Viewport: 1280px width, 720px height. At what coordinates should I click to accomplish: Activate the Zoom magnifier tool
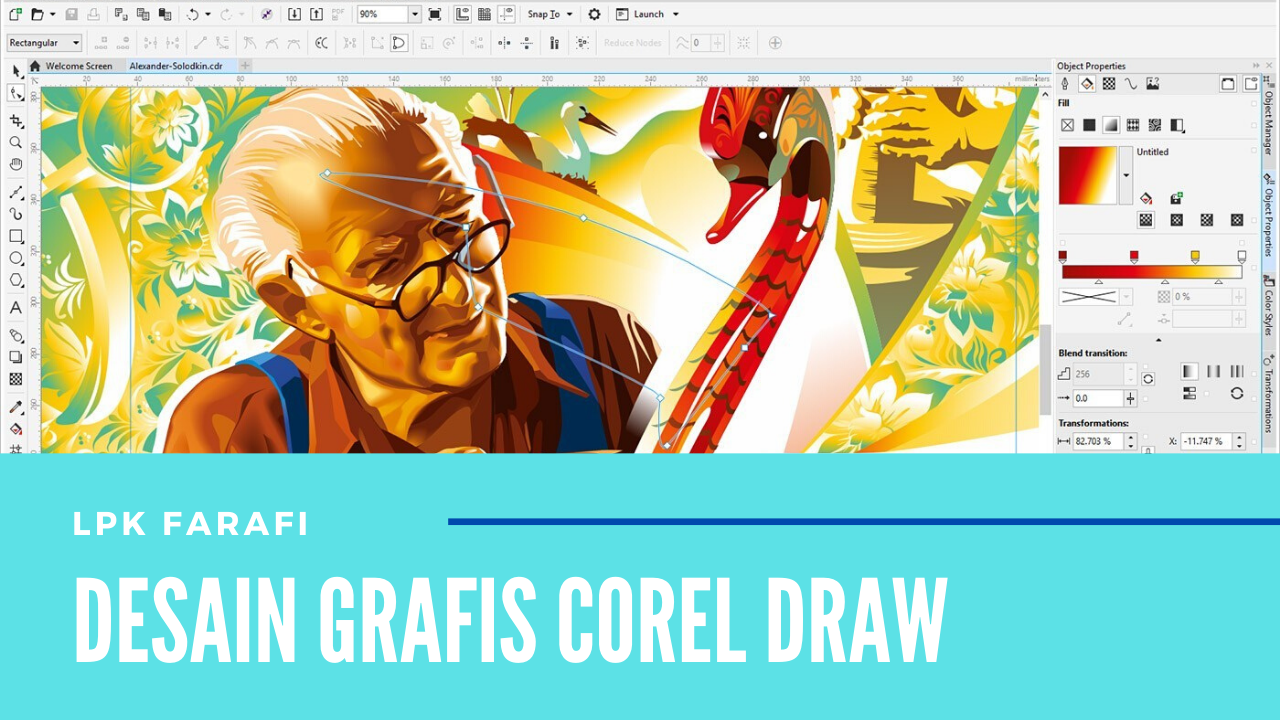[x=16, y=143]
